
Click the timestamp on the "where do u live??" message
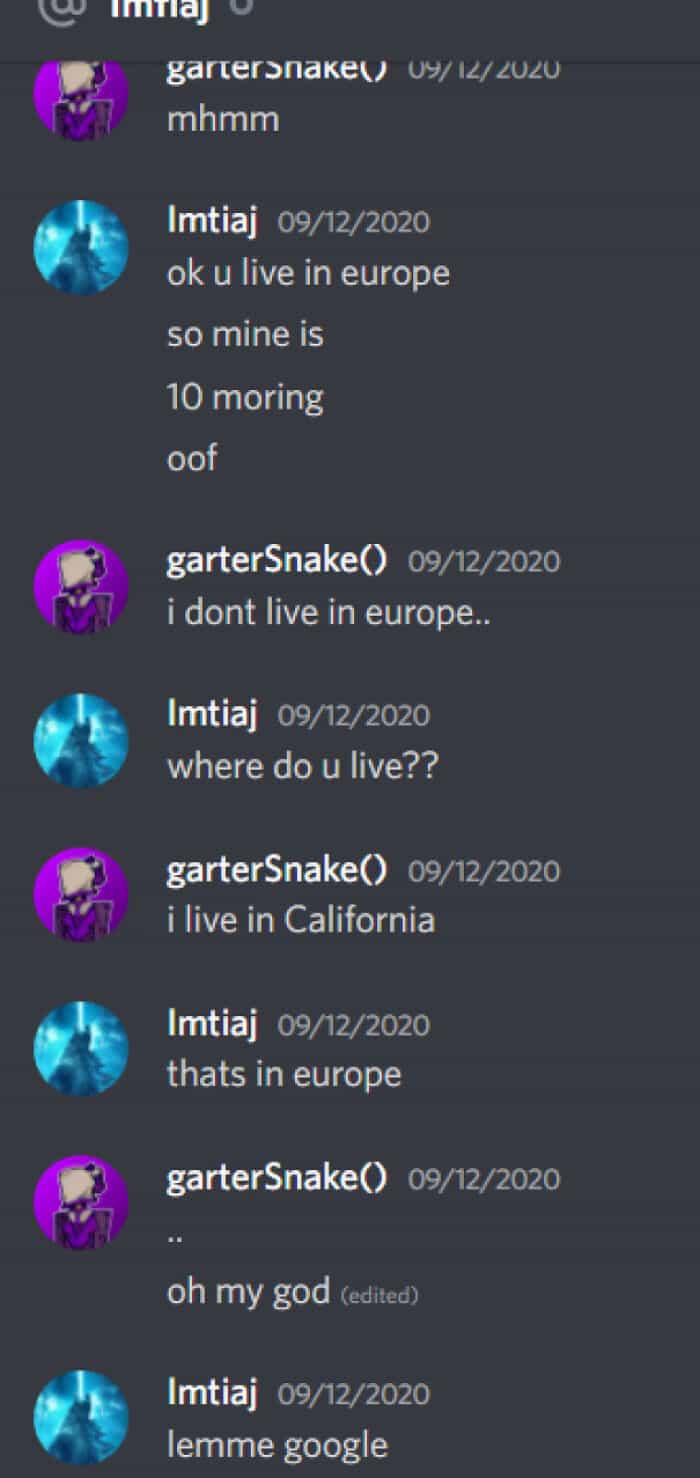coord(353,716)
